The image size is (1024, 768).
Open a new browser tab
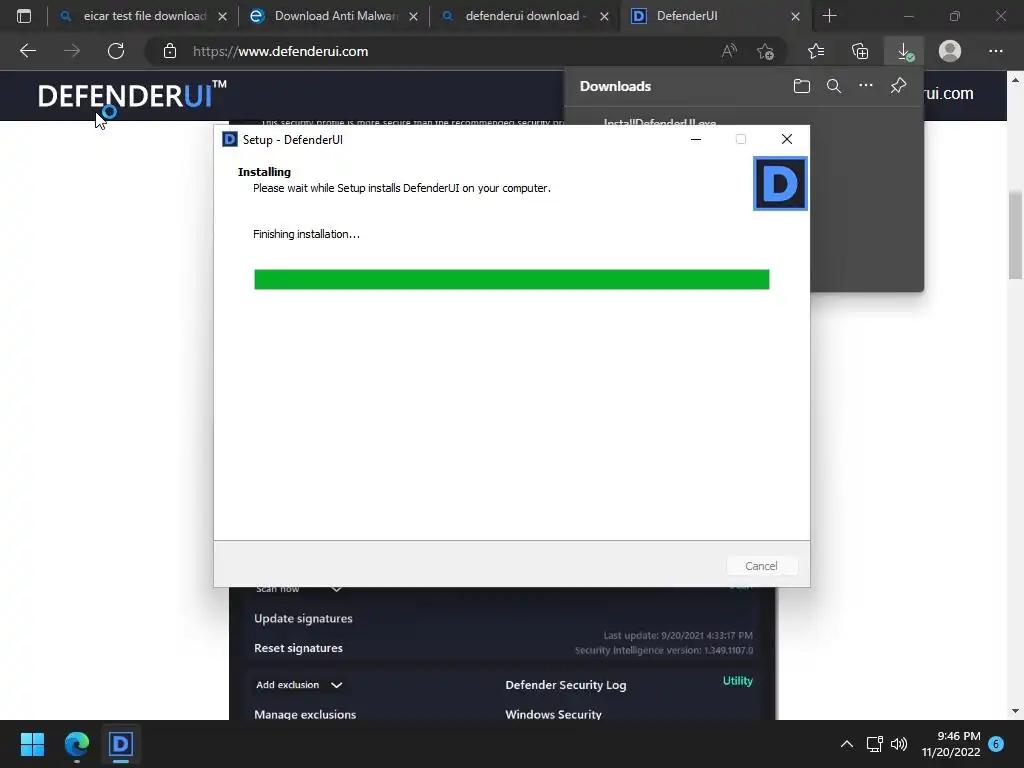(829, 16)
